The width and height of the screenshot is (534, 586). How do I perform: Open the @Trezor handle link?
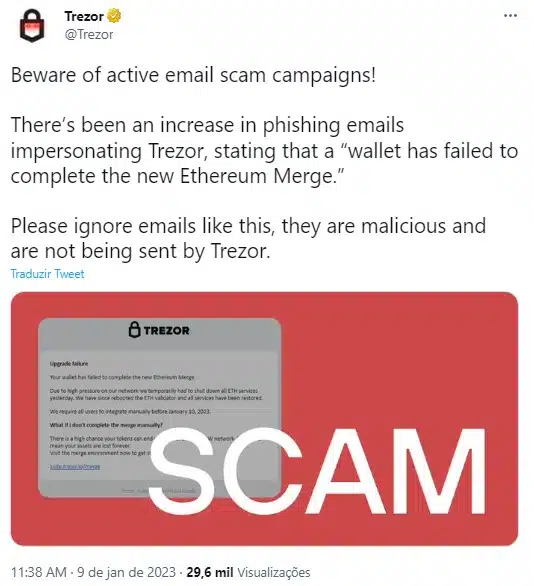point(89,35)
